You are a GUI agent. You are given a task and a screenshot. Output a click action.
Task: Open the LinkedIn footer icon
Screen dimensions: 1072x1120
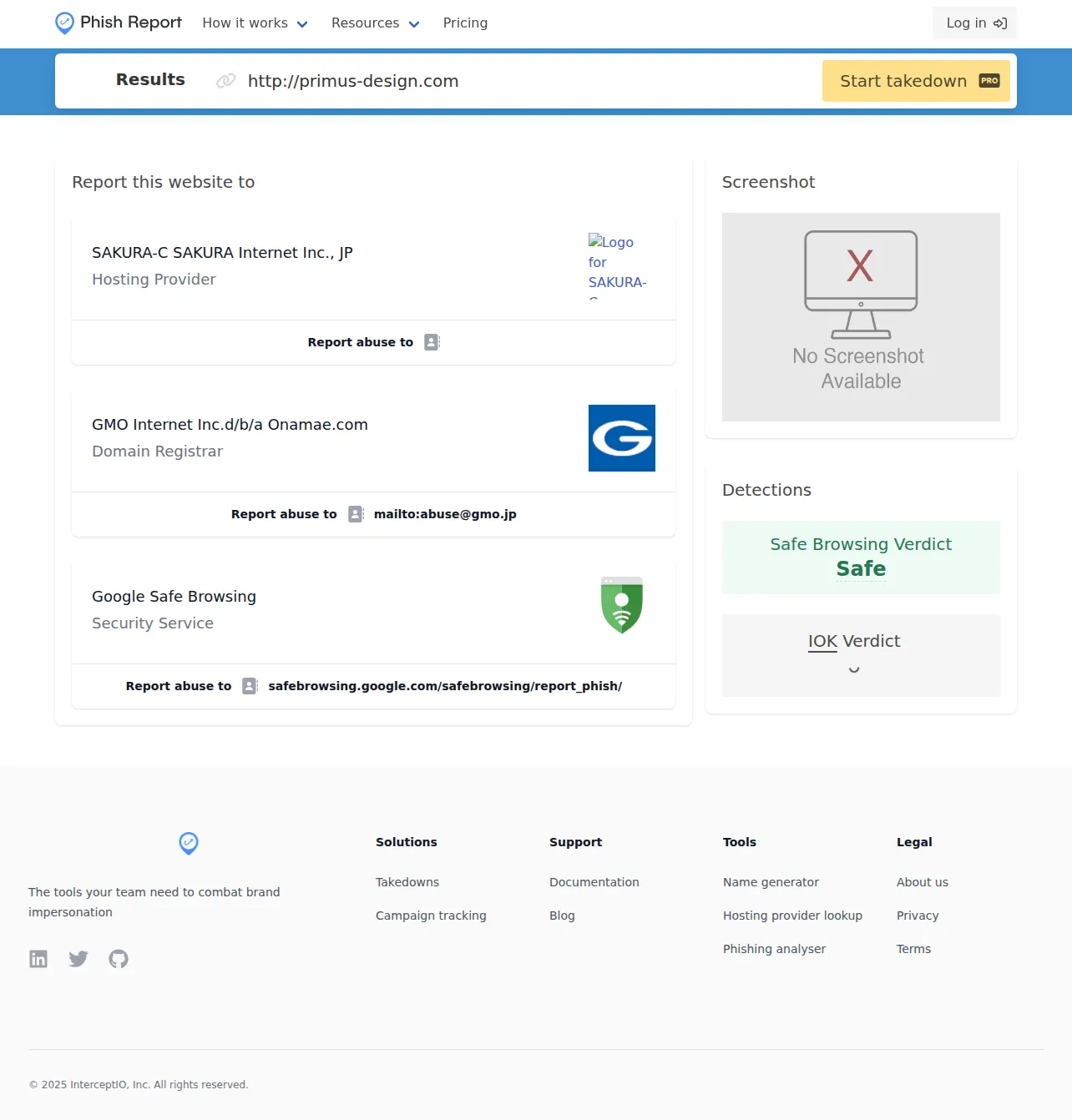point(38,959)
